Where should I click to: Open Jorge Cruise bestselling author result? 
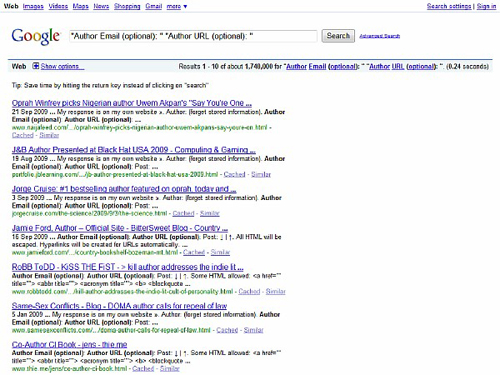pyautogui.click(x=124, y=189)
